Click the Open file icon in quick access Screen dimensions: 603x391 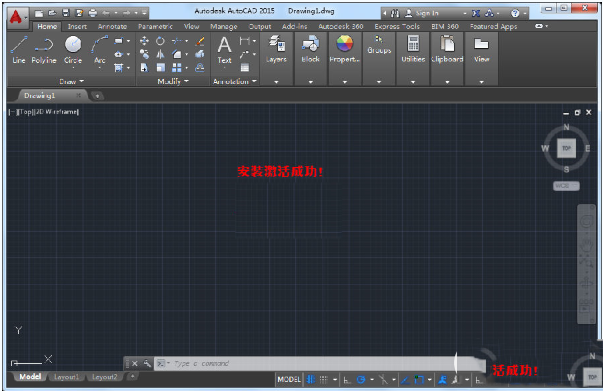[52, 13]
